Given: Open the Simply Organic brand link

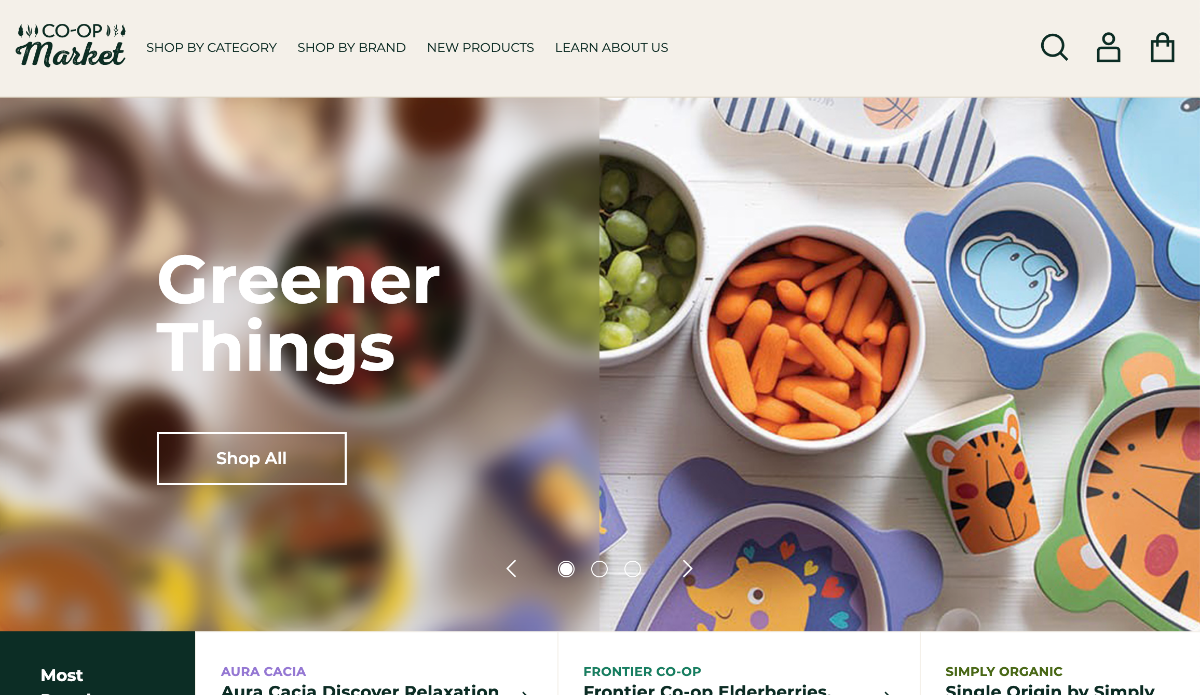Looking at the screenshot, I should (x=1004, y=671).
